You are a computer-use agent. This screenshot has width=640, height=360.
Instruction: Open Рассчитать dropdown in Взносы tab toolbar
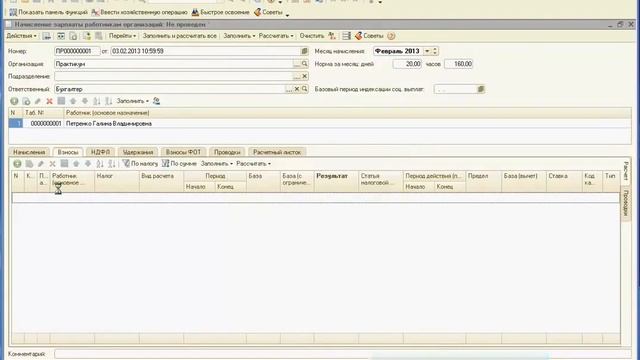point(253,164)
